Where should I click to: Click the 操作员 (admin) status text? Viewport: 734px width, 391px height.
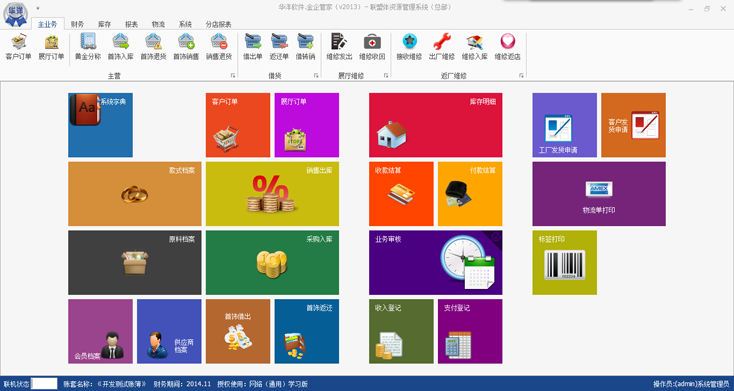click(691, 384)
